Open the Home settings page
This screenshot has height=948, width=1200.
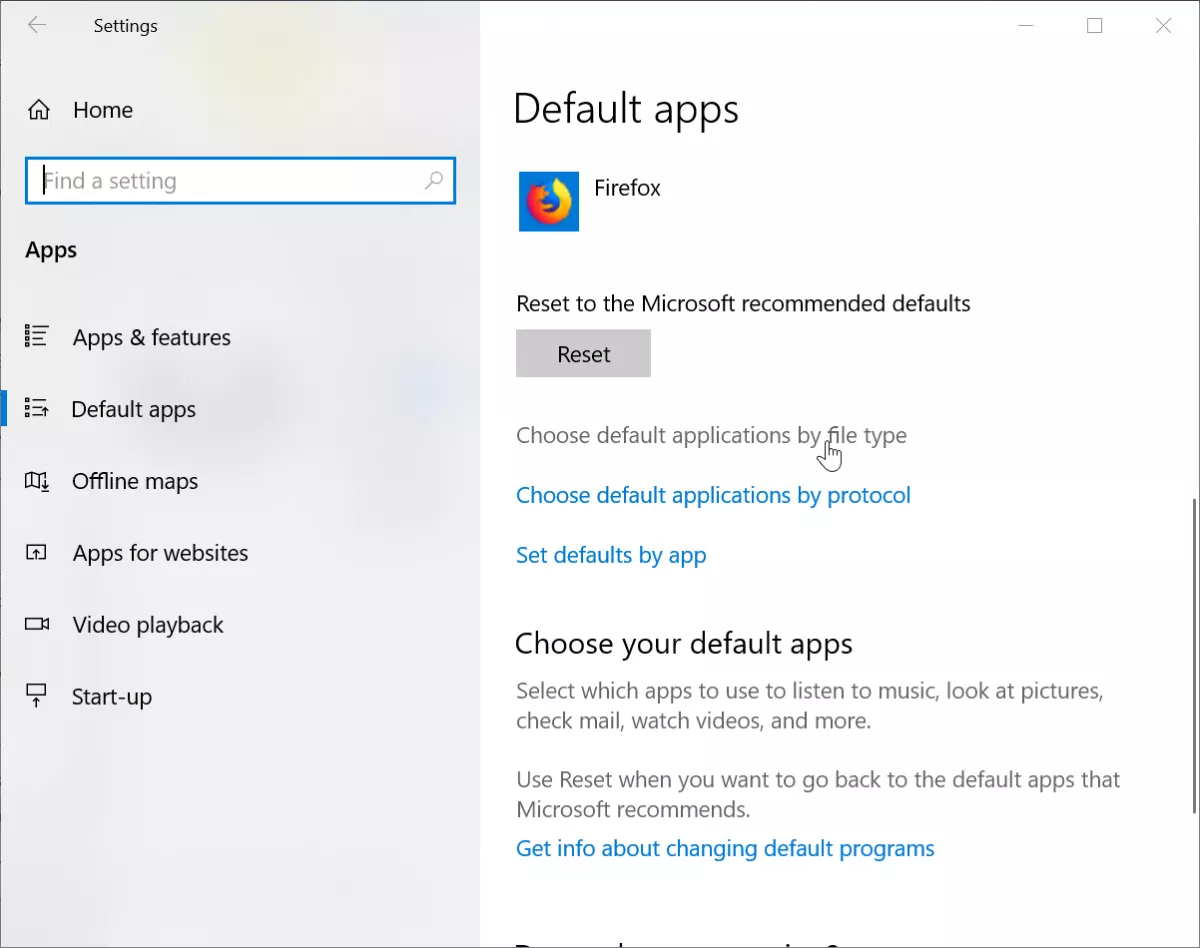tap(103, 110)
